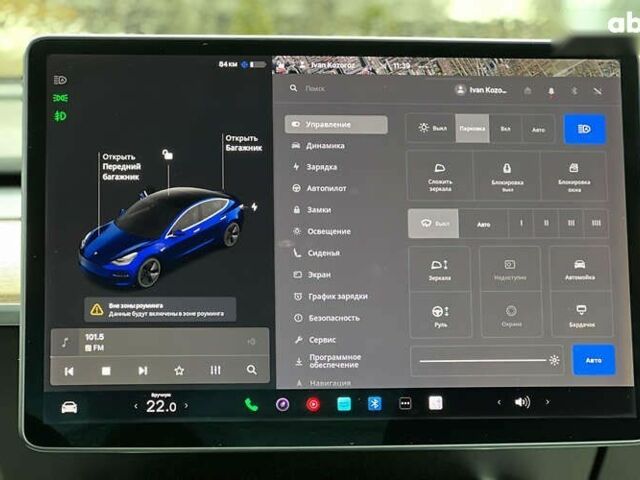The height and width of the screenshot is (480, 640).
Task: Set exterior lights to Авто
Action: (538, 129)
